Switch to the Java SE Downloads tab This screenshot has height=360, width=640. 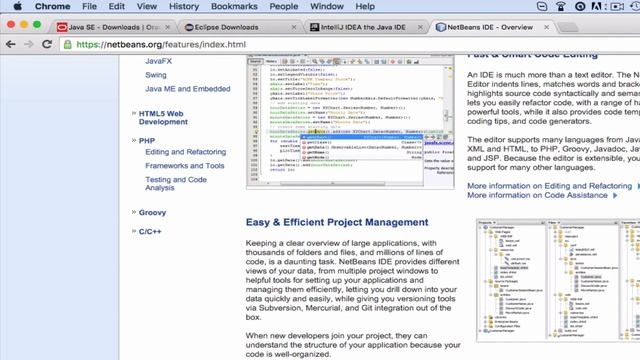coord(113,27)
